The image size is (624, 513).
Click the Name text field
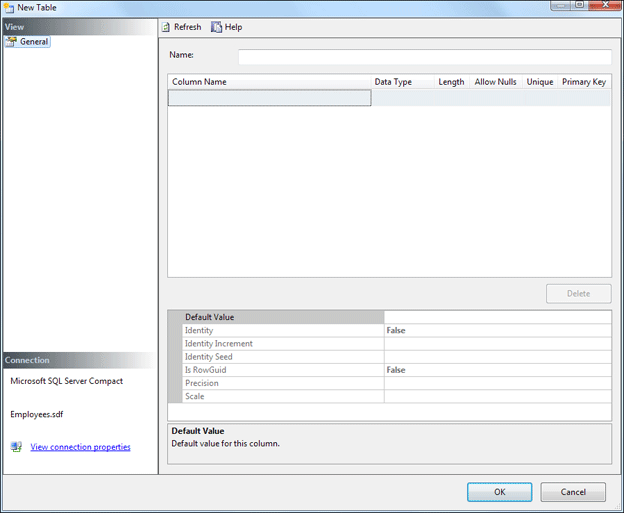[424, 57]
